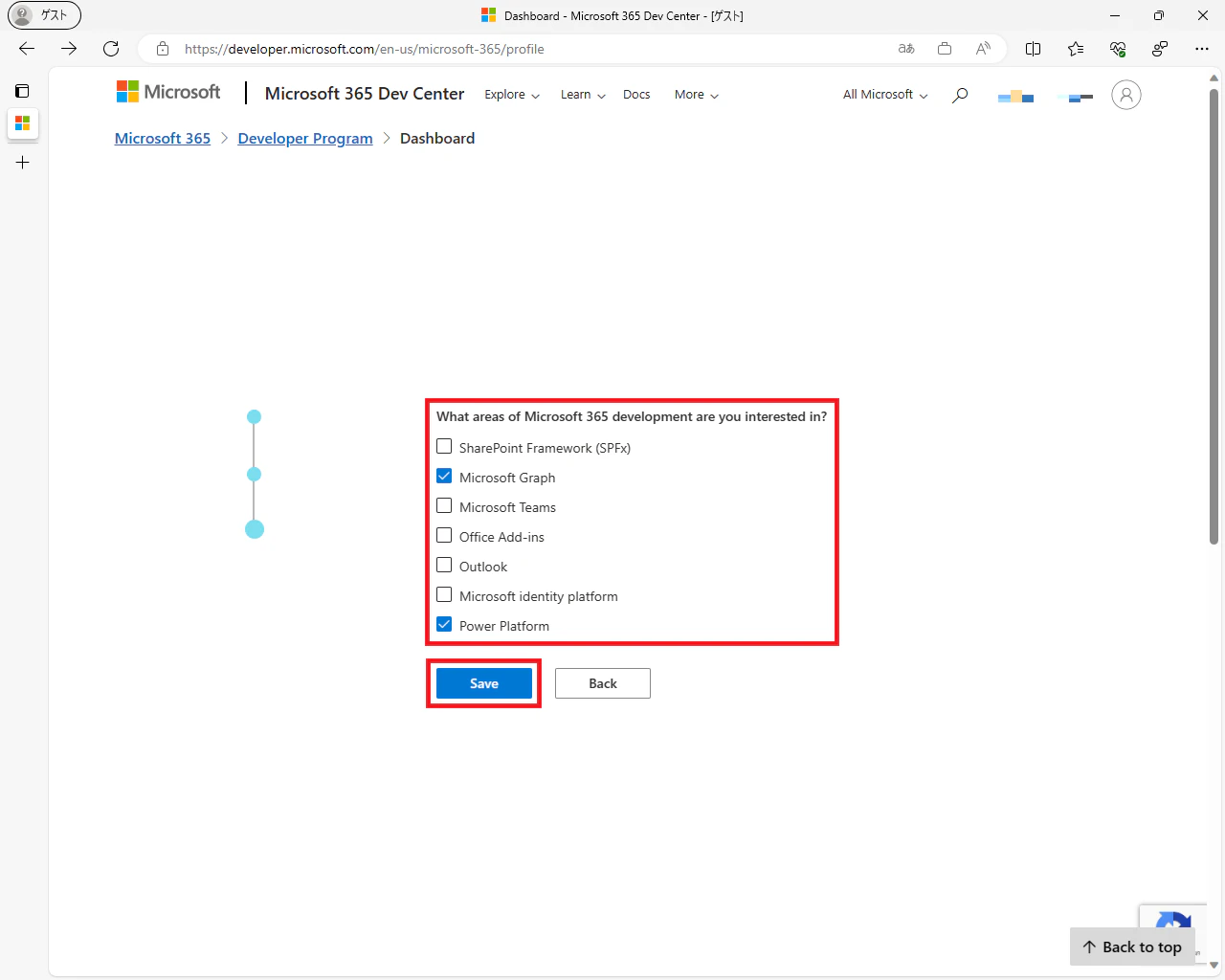
Task: Enable the Microsoft Teams checkbox
Action: pos(444,505)
